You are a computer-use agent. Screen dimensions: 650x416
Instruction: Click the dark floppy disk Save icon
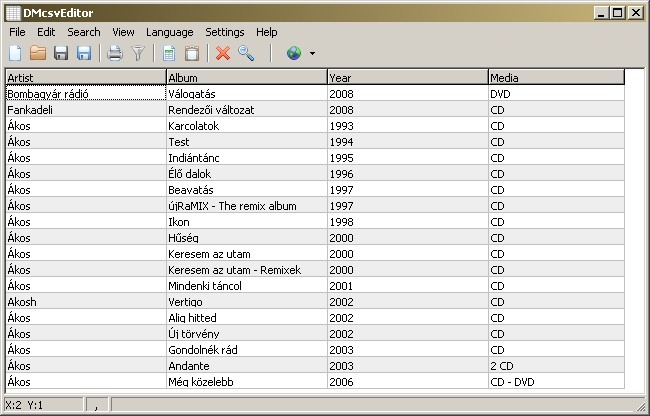click(x=61, y=53)
